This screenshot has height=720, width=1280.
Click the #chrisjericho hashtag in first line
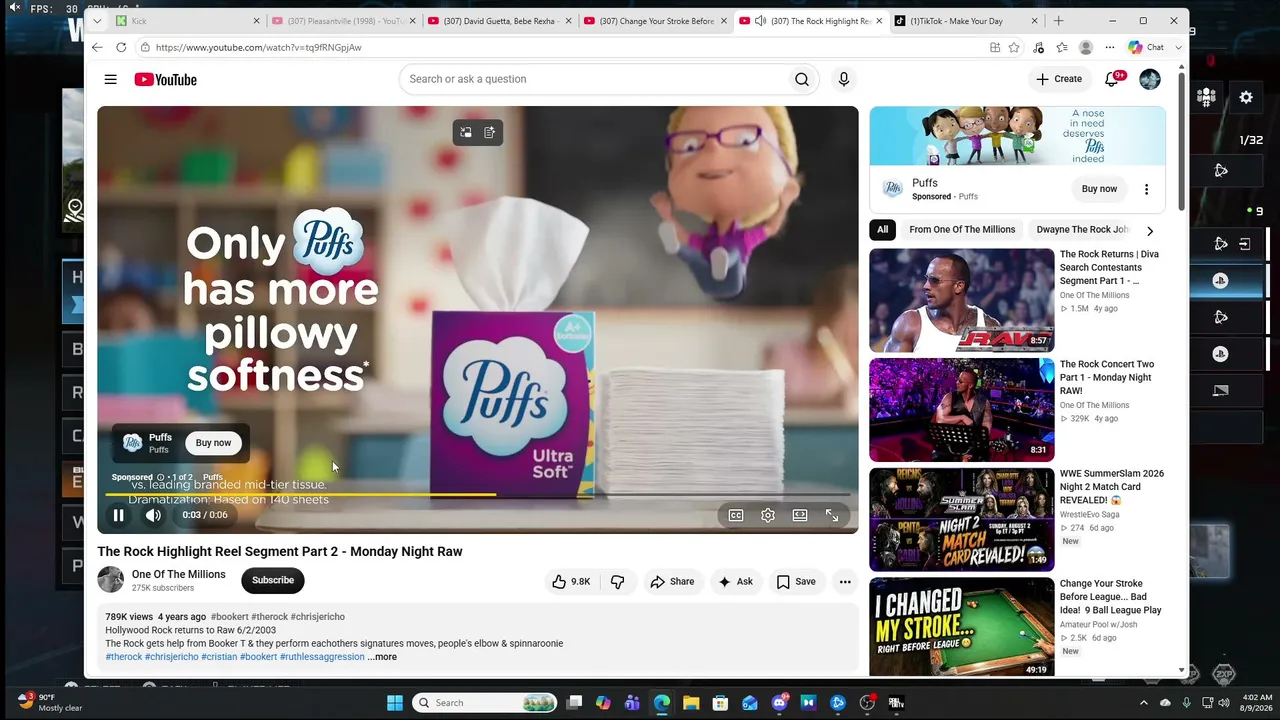click(318, 617)
